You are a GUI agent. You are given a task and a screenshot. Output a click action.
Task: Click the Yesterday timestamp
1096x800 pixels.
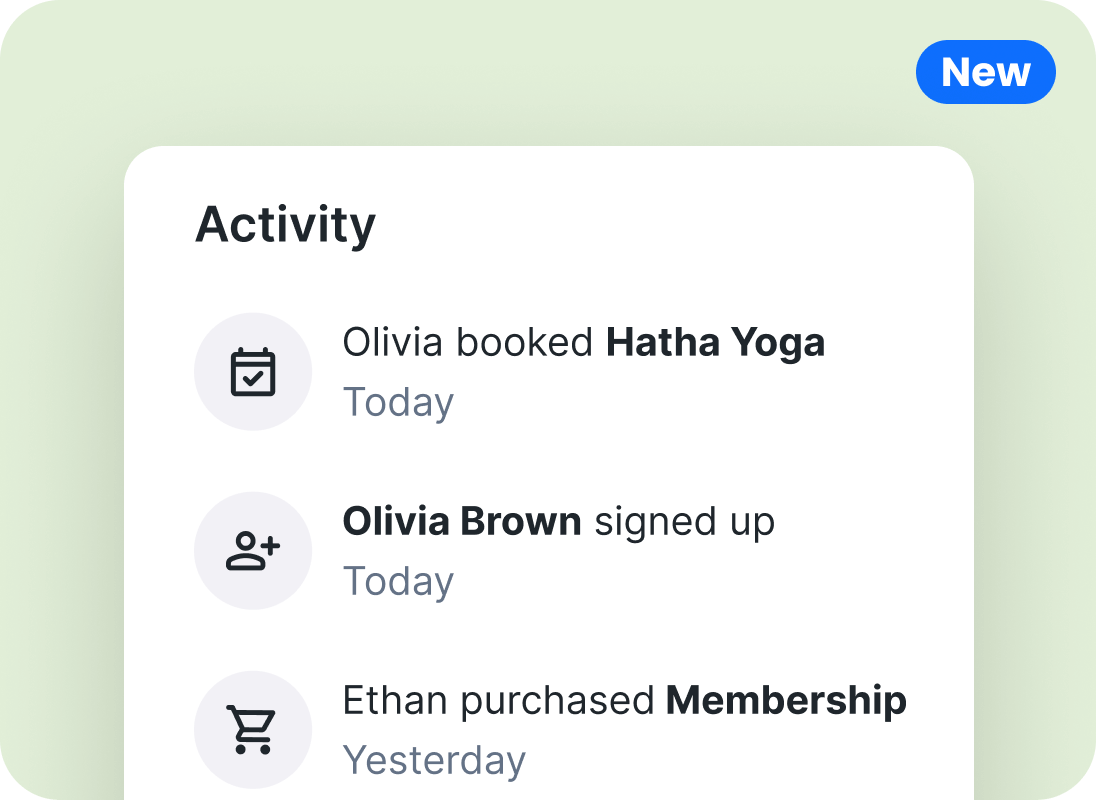click(434, 760)
